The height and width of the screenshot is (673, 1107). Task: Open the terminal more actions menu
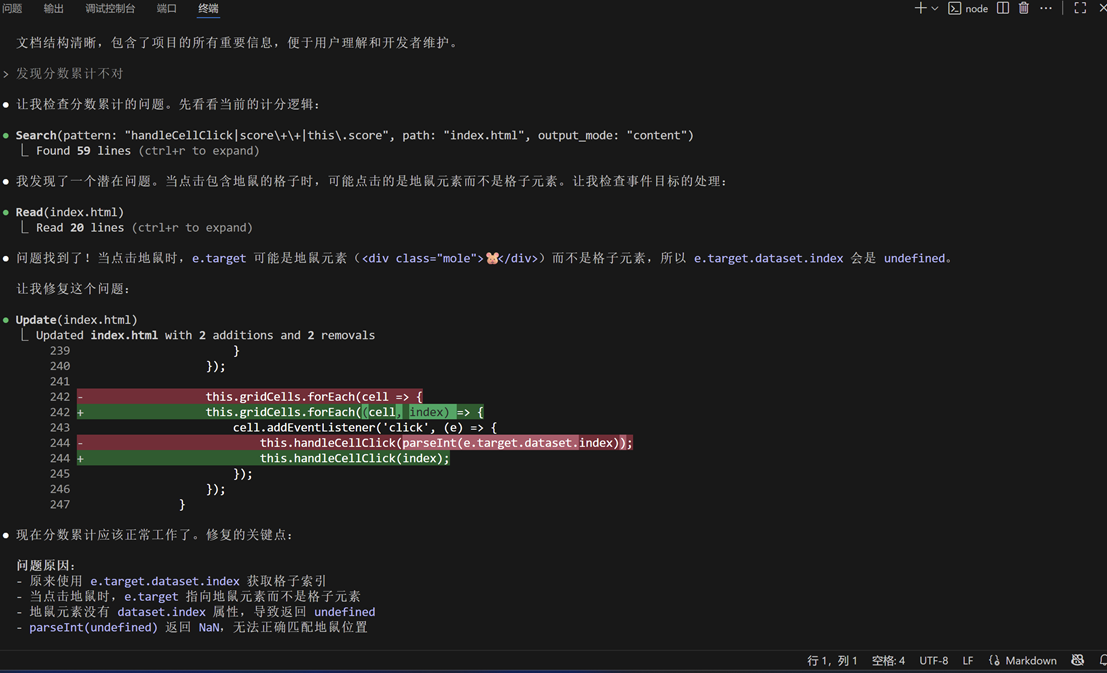[1045, 8]
